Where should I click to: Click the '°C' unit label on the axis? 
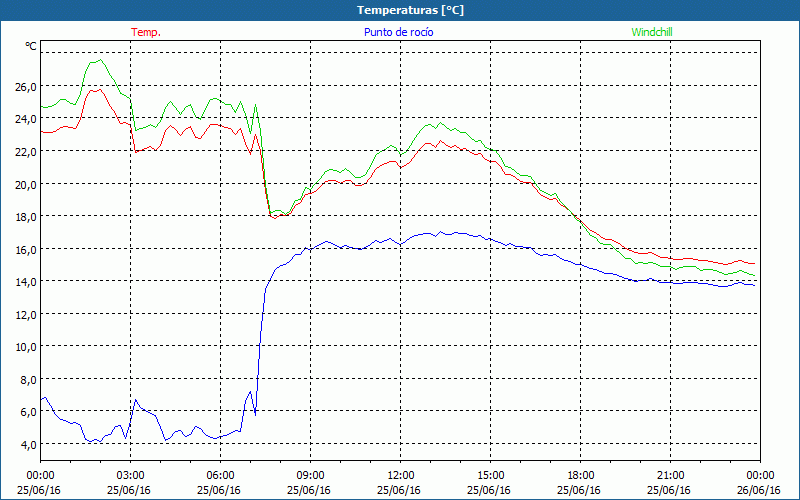(31, 46)
